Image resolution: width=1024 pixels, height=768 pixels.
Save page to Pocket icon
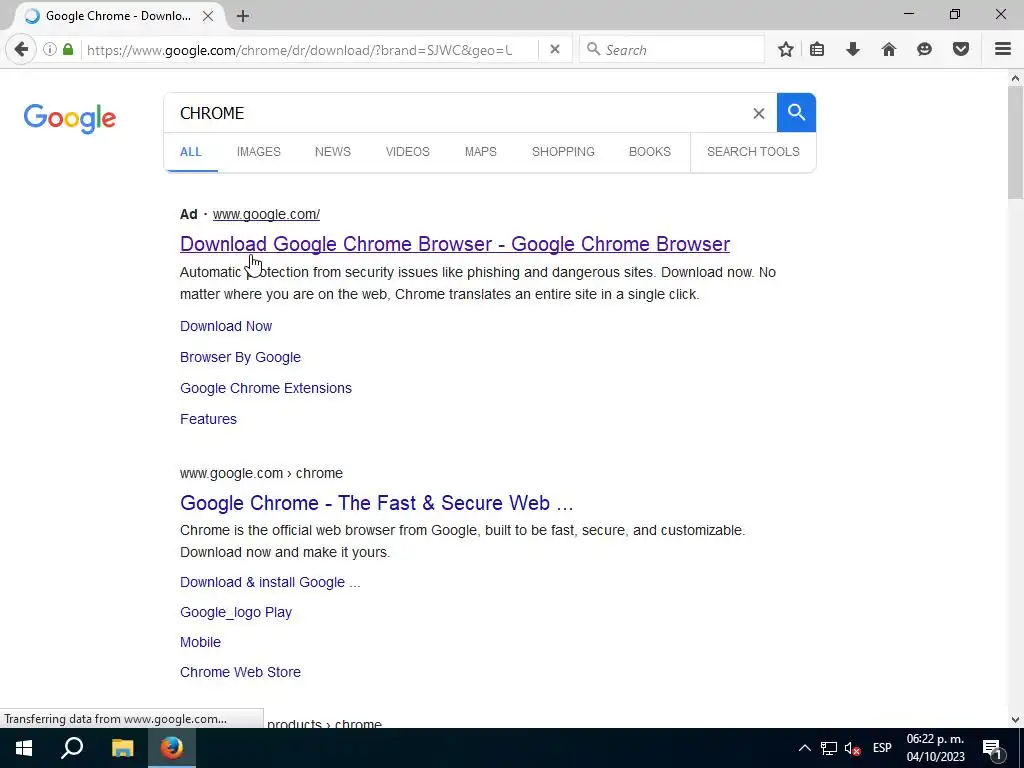click(x=961, y=50)
